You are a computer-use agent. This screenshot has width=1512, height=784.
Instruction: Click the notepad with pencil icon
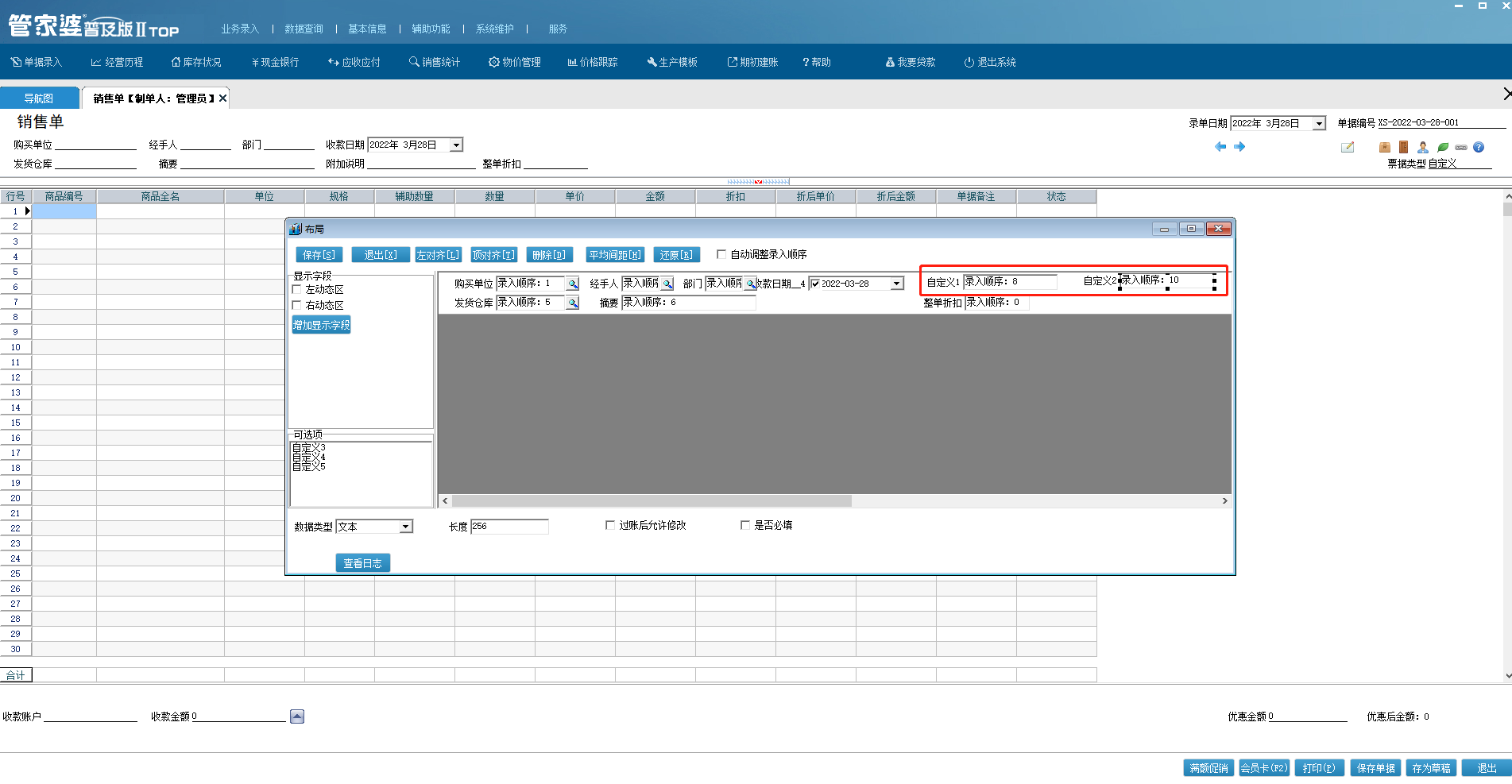pos(1348,147)
